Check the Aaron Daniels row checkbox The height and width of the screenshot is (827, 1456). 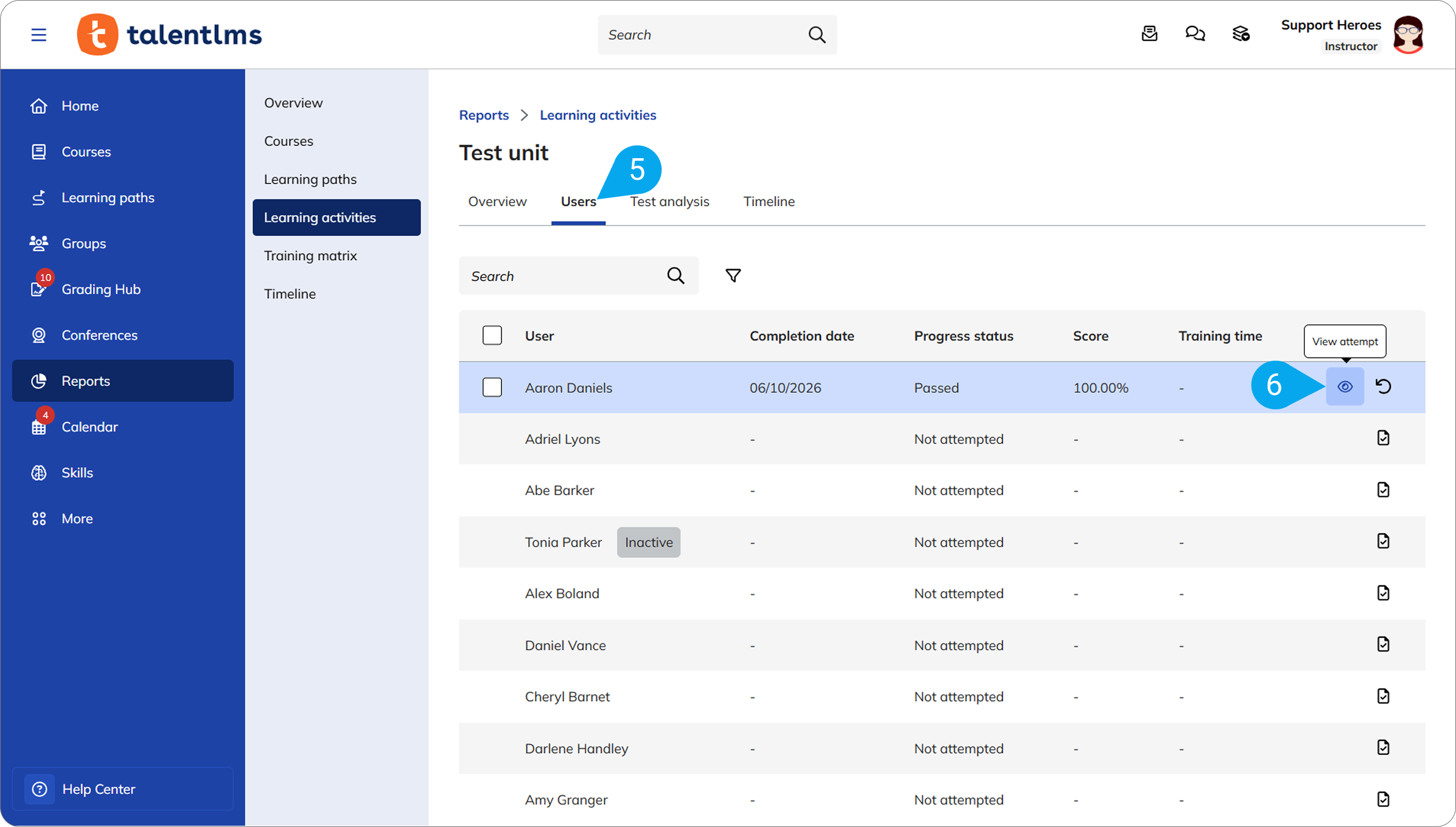pos(492,387)
